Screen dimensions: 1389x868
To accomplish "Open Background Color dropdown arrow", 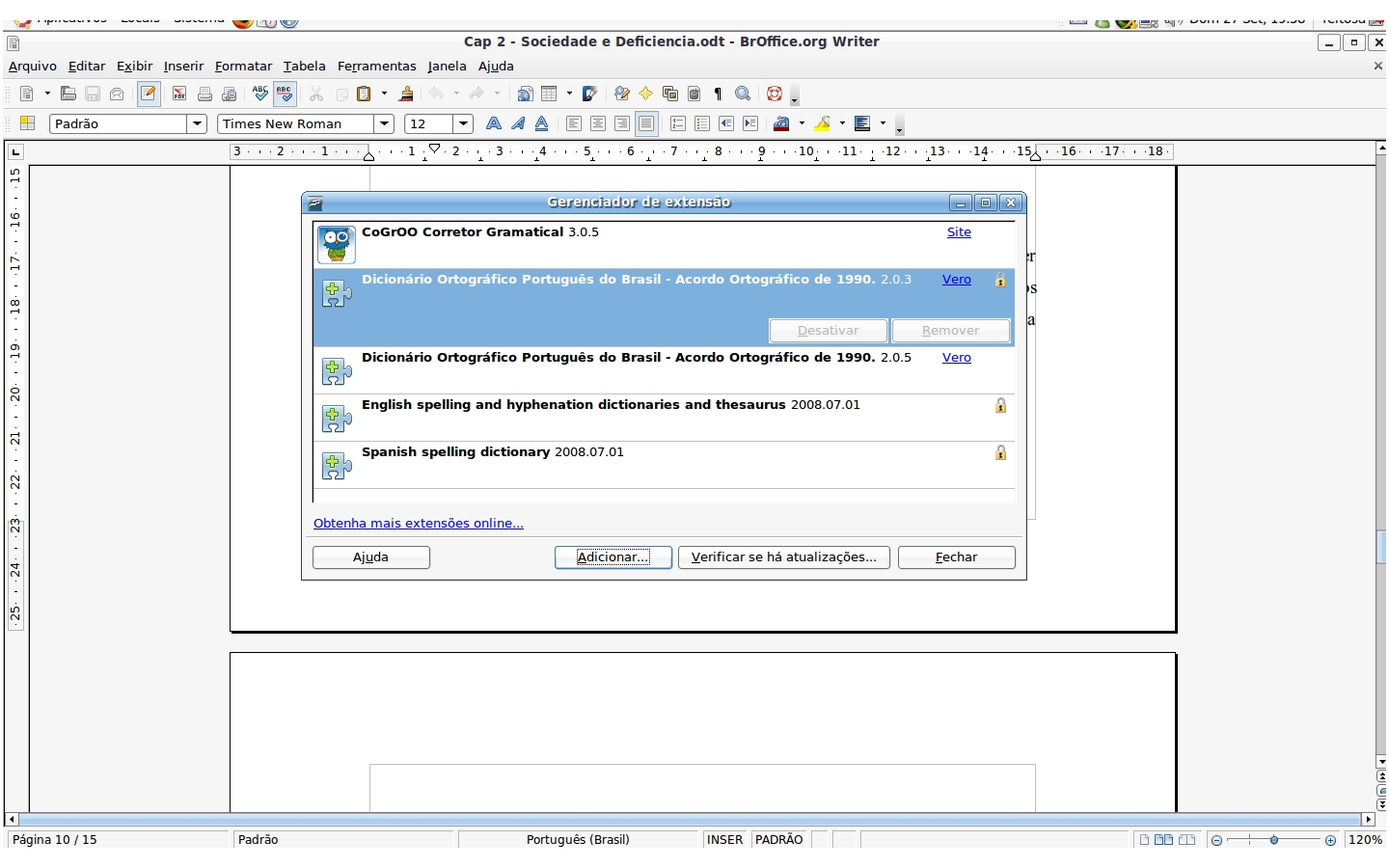I will tap(883, 123).
